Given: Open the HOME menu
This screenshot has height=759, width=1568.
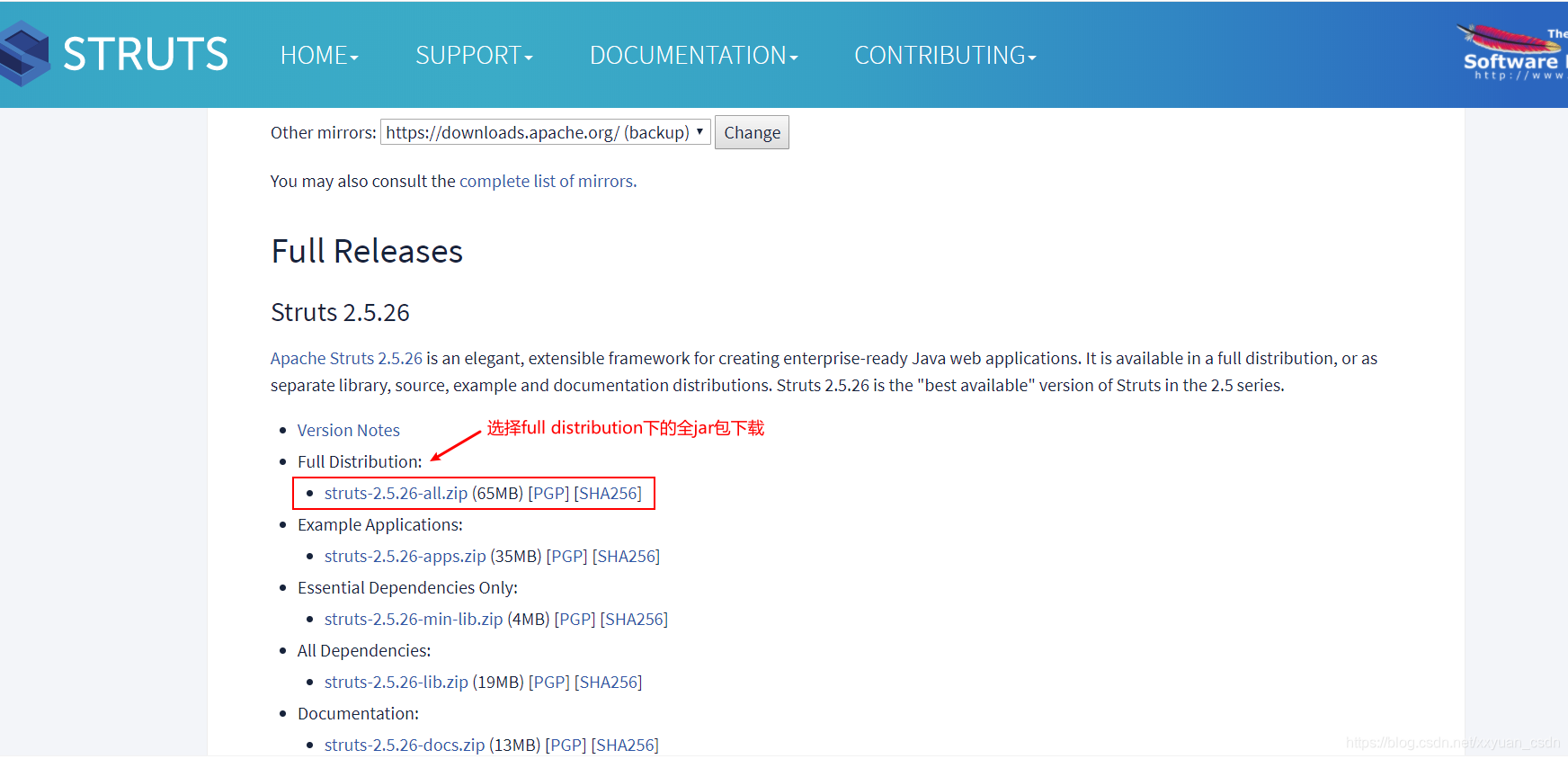Looking at the screenshot, I should coord(319,56).
